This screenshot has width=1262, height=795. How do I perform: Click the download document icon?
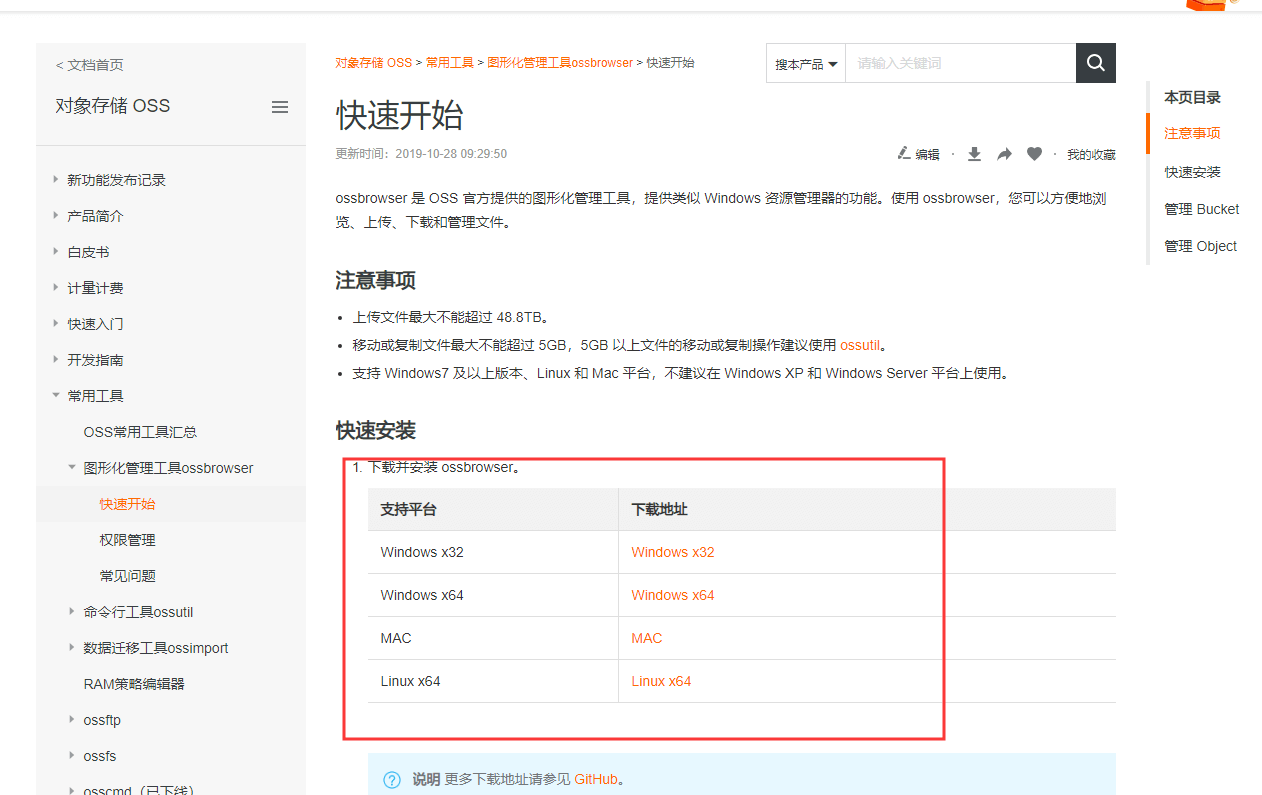click(x=974, y=154)
